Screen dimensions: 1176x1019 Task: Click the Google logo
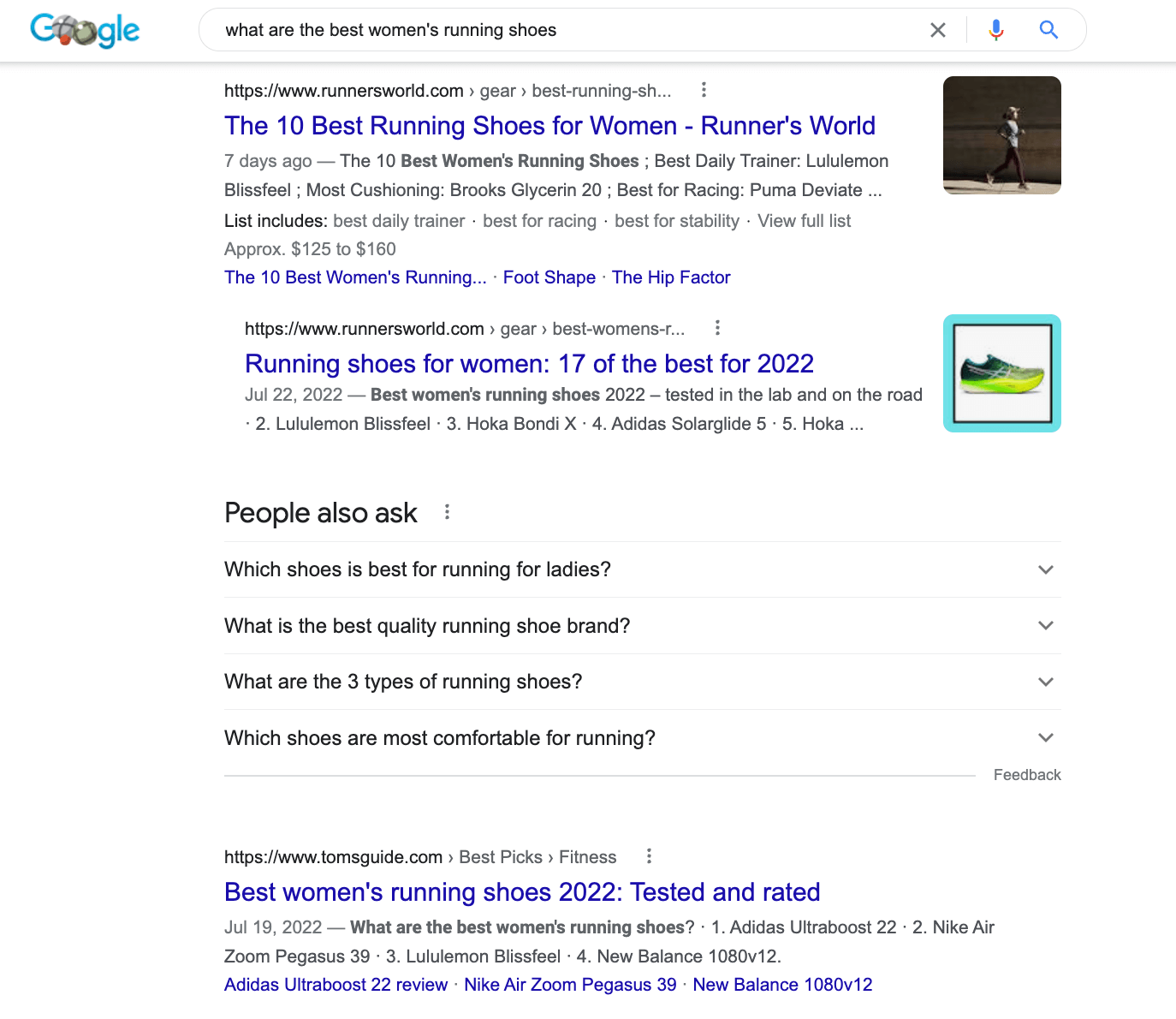tap(84, 30)
